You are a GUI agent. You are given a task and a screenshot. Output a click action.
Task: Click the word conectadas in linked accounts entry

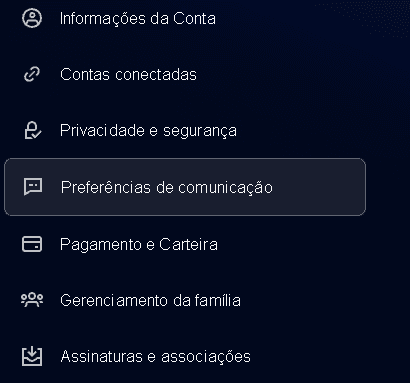(x=156, y=74)
